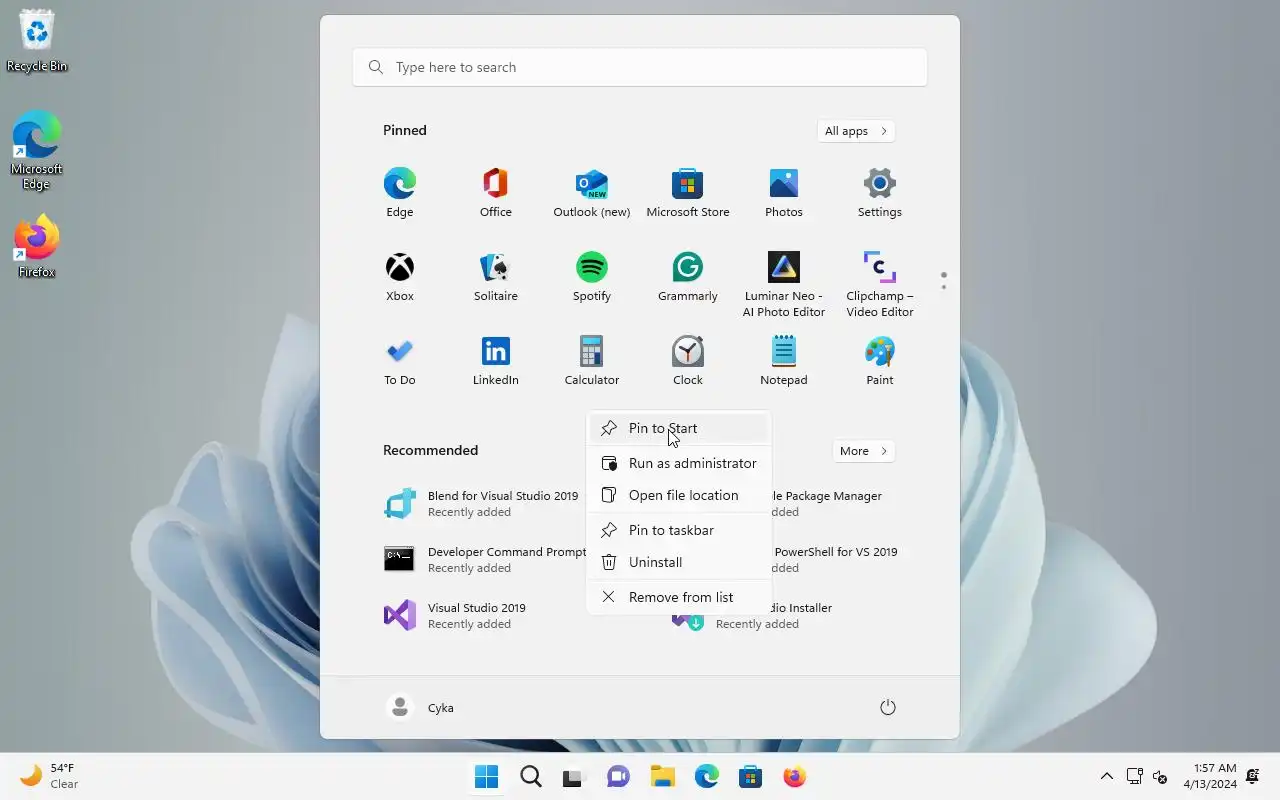Open Outlook (new) pinned app

pos(592,193)
